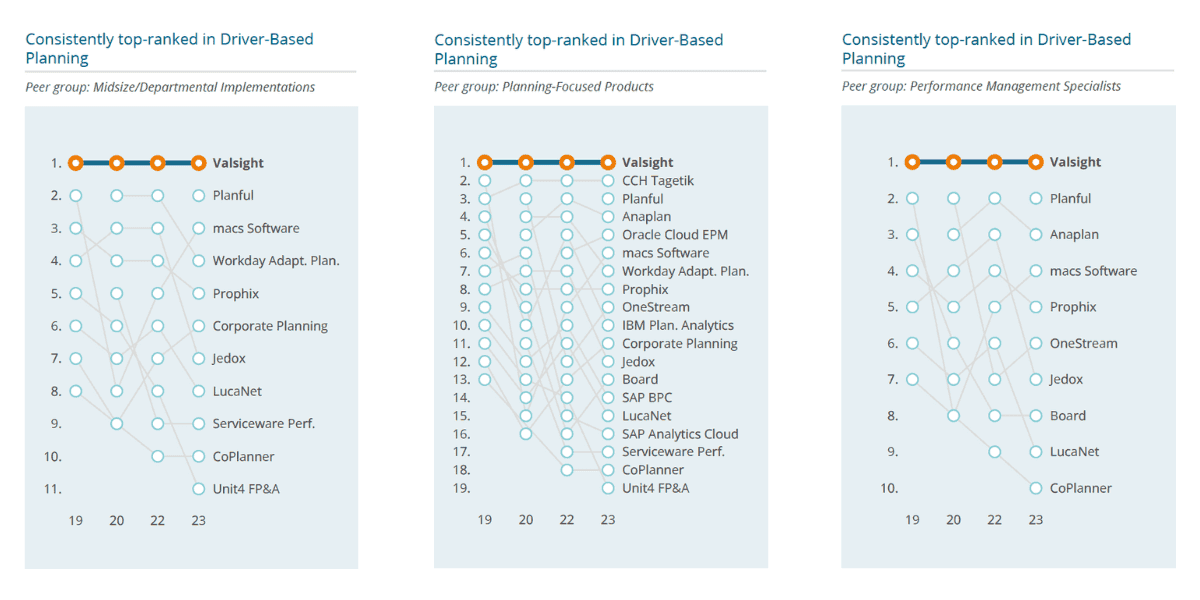Click the Workday Adapt. Plan. label in Midsize/Departmental chart
This screenshot has height=600, width=1200.
coord(276,261)
